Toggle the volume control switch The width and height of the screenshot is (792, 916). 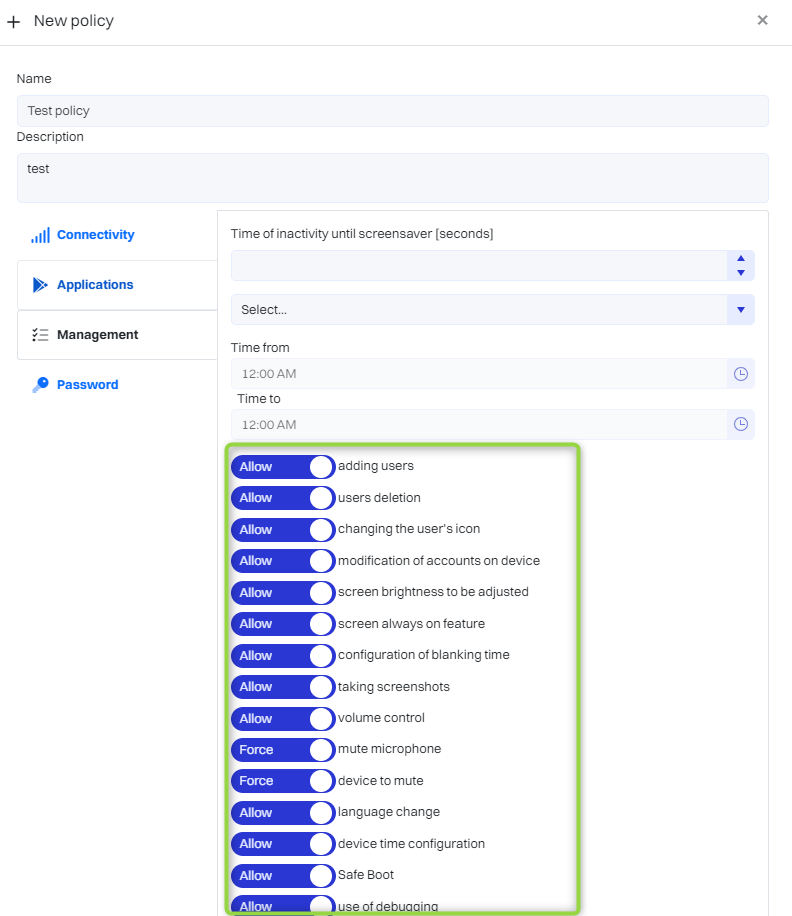(283, 719)
